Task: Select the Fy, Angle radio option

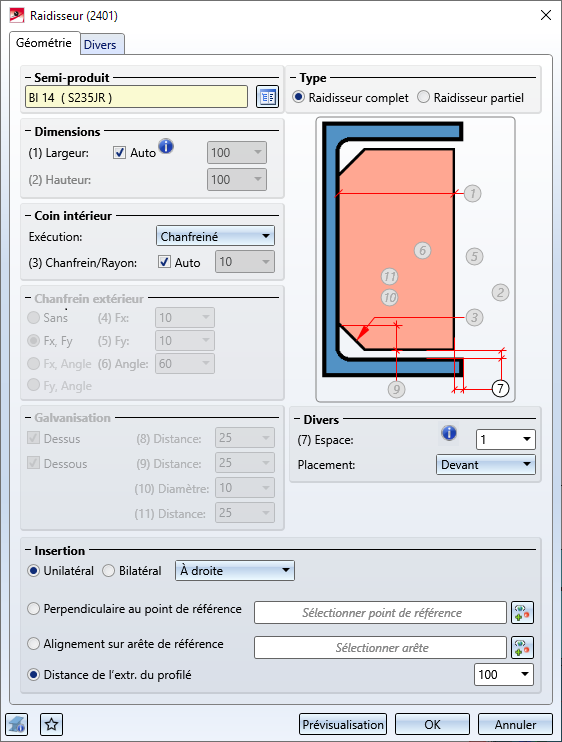Action: [x=33, y=385]
